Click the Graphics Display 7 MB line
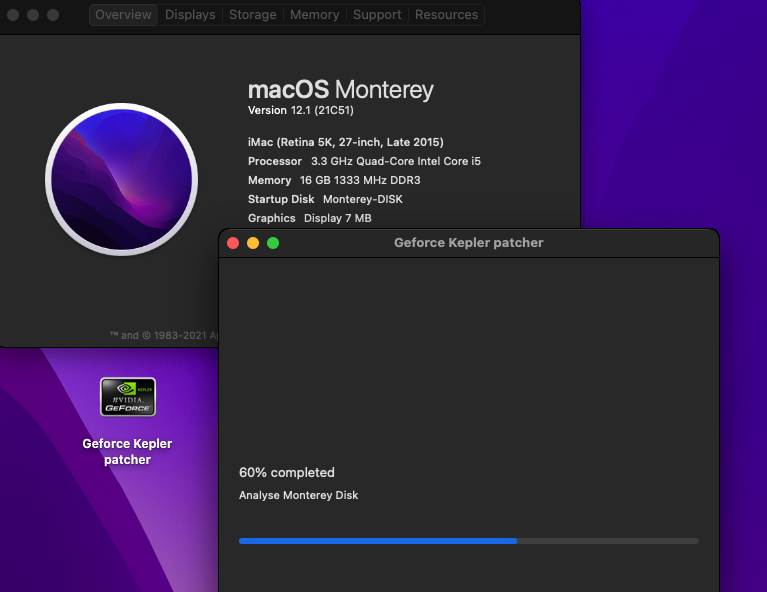Viewport: 767px width, 592px height. tap(309, 218)
